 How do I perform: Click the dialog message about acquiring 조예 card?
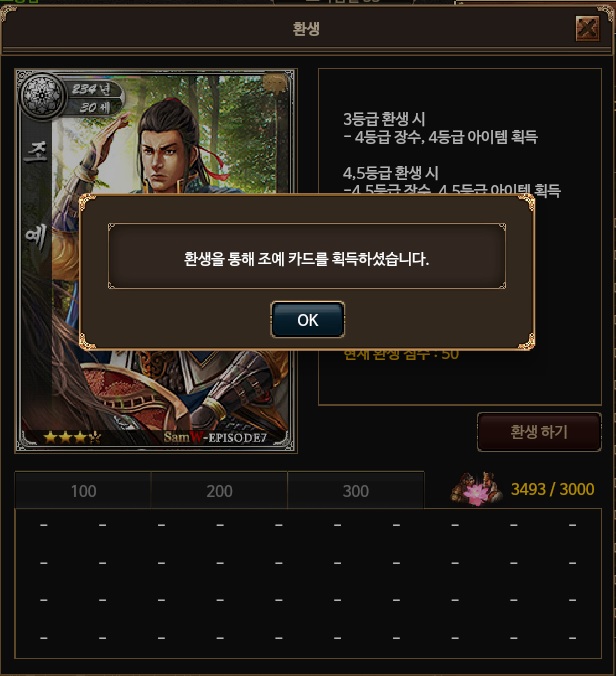pos(306,259)
